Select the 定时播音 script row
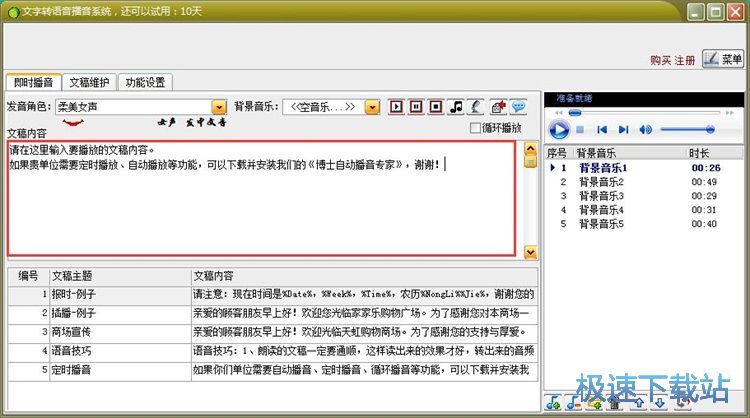 (x=273, y=370)
